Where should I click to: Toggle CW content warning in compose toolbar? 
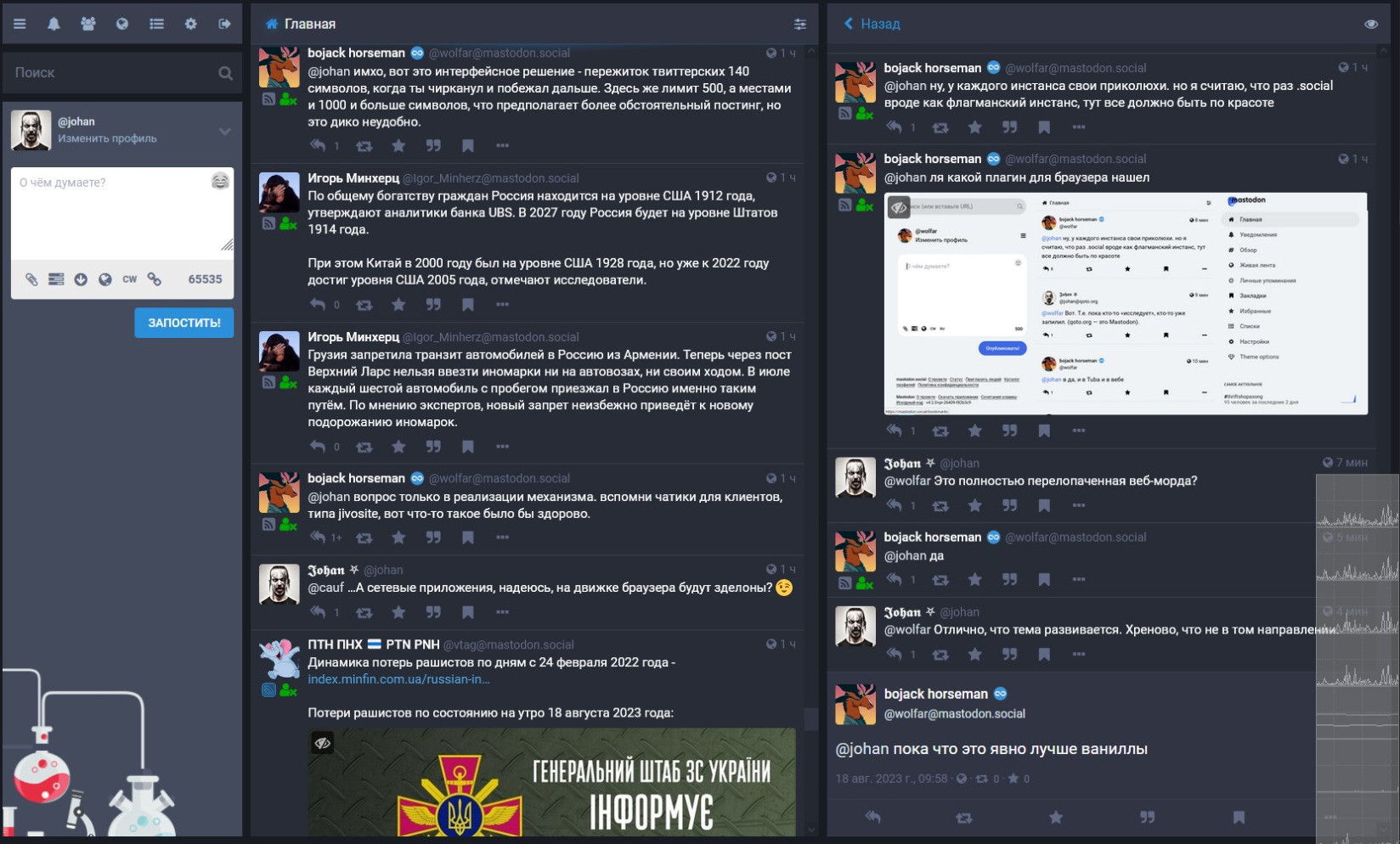(x=129, y=279)
